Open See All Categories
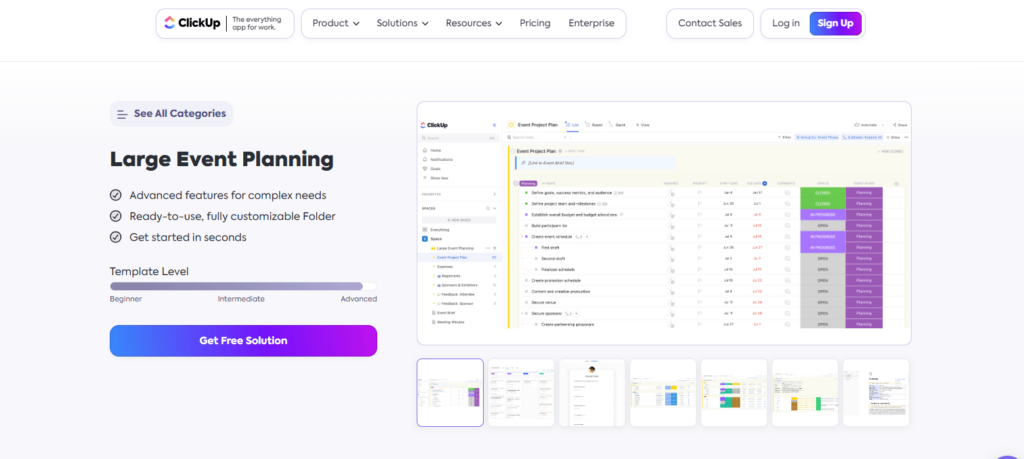This screenshot has height=459, width=1024. click(172, 114)
